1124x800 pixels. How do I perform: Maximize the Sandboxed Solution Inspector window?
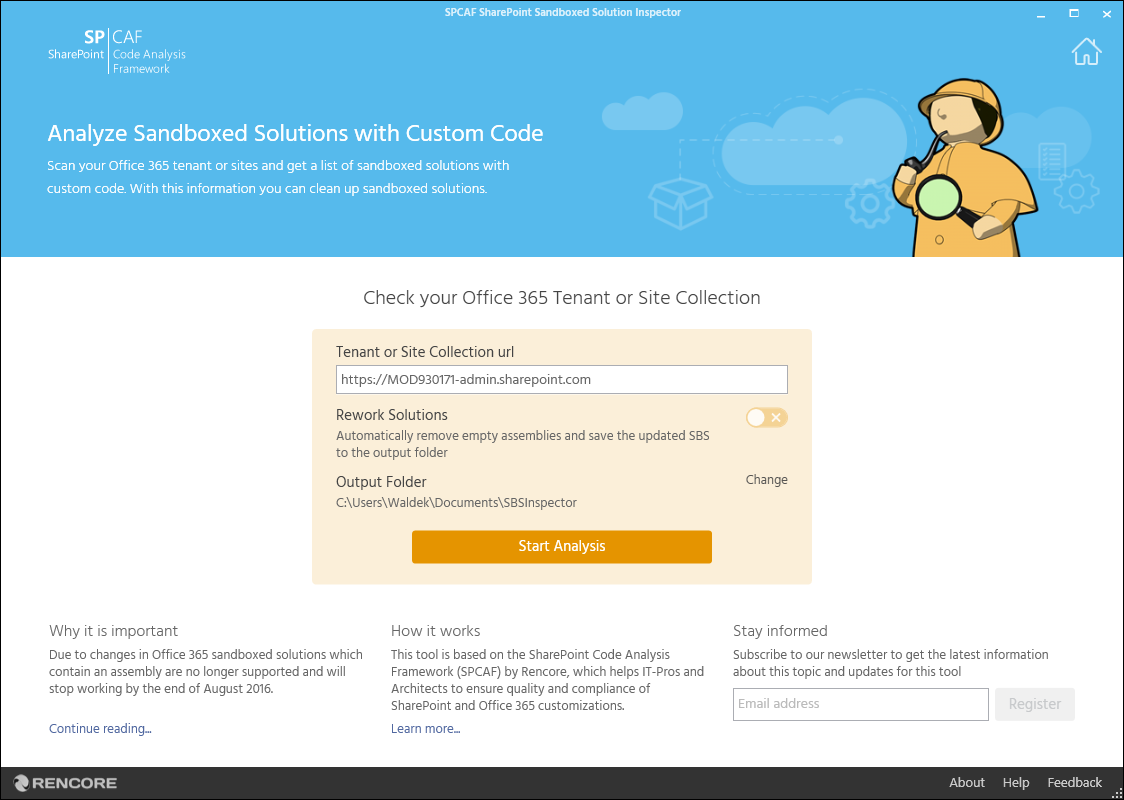pos(1074,13)
